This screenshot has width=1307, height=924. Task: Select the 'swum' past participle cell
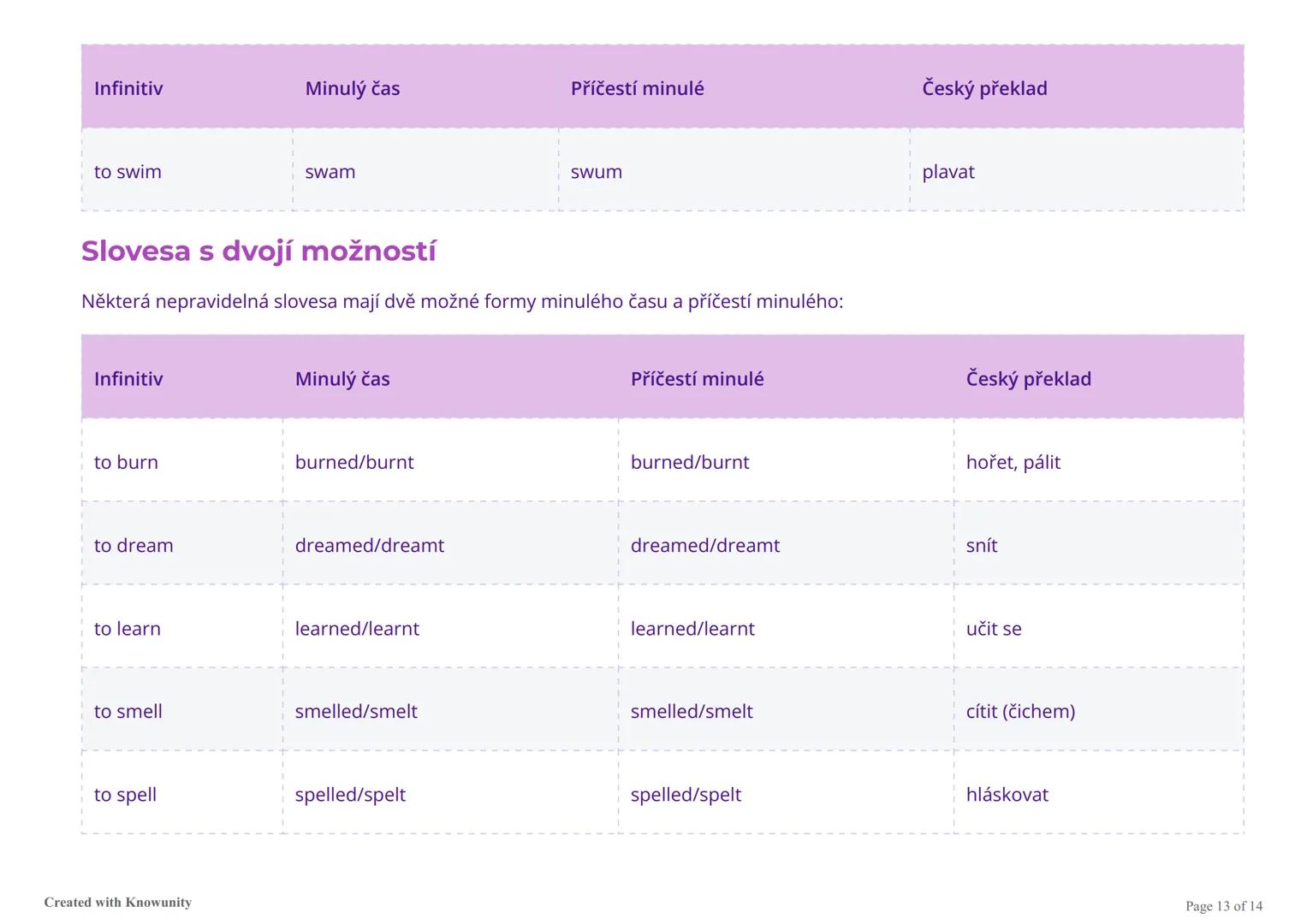point(597,172)
